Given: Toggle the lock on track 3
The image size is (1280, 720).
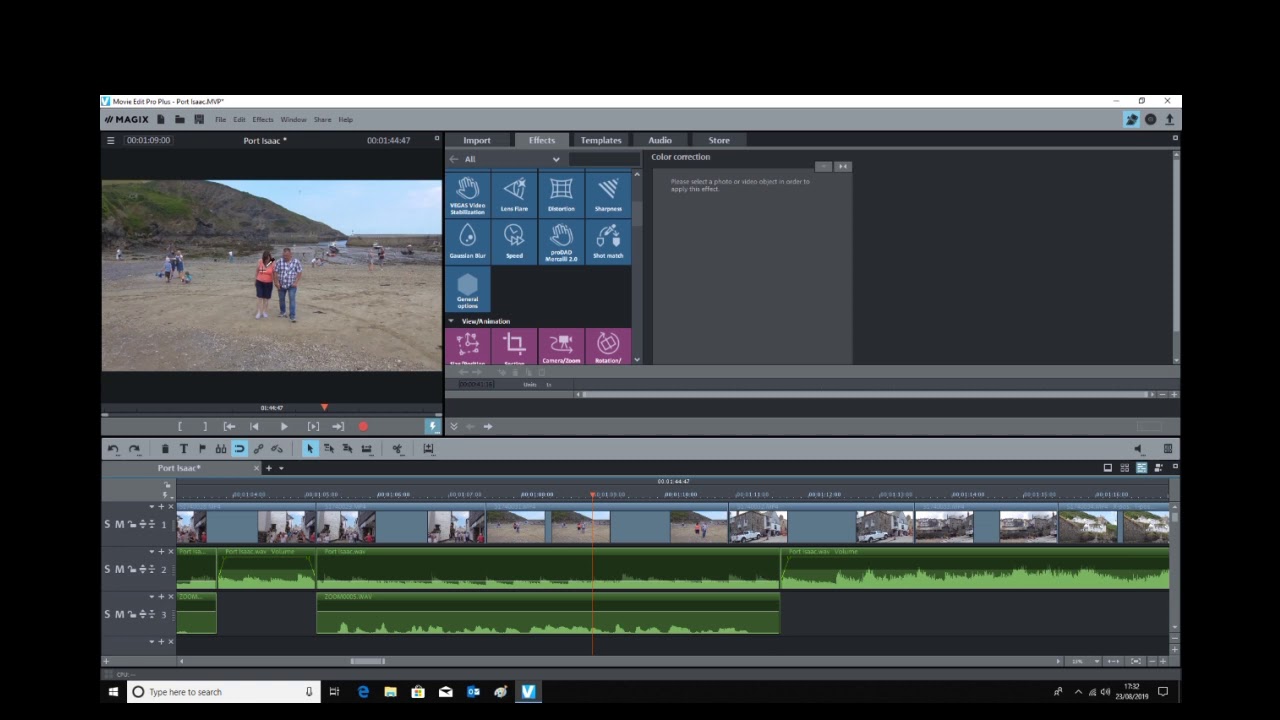Looking at the screenshot, I should point(132,614).
